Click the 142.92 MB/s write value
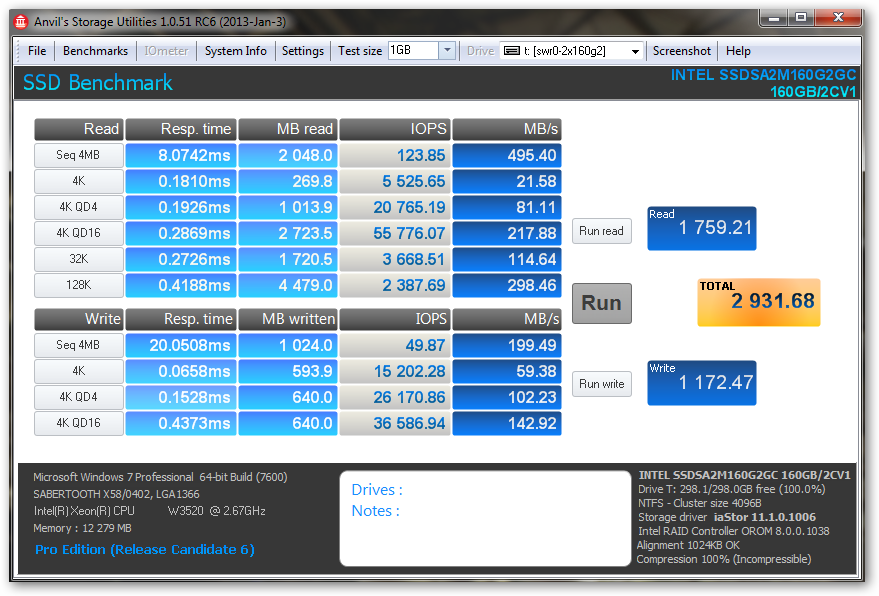This screenshot has height=596, width=879. pyautogui.click(x=507, y=423)
